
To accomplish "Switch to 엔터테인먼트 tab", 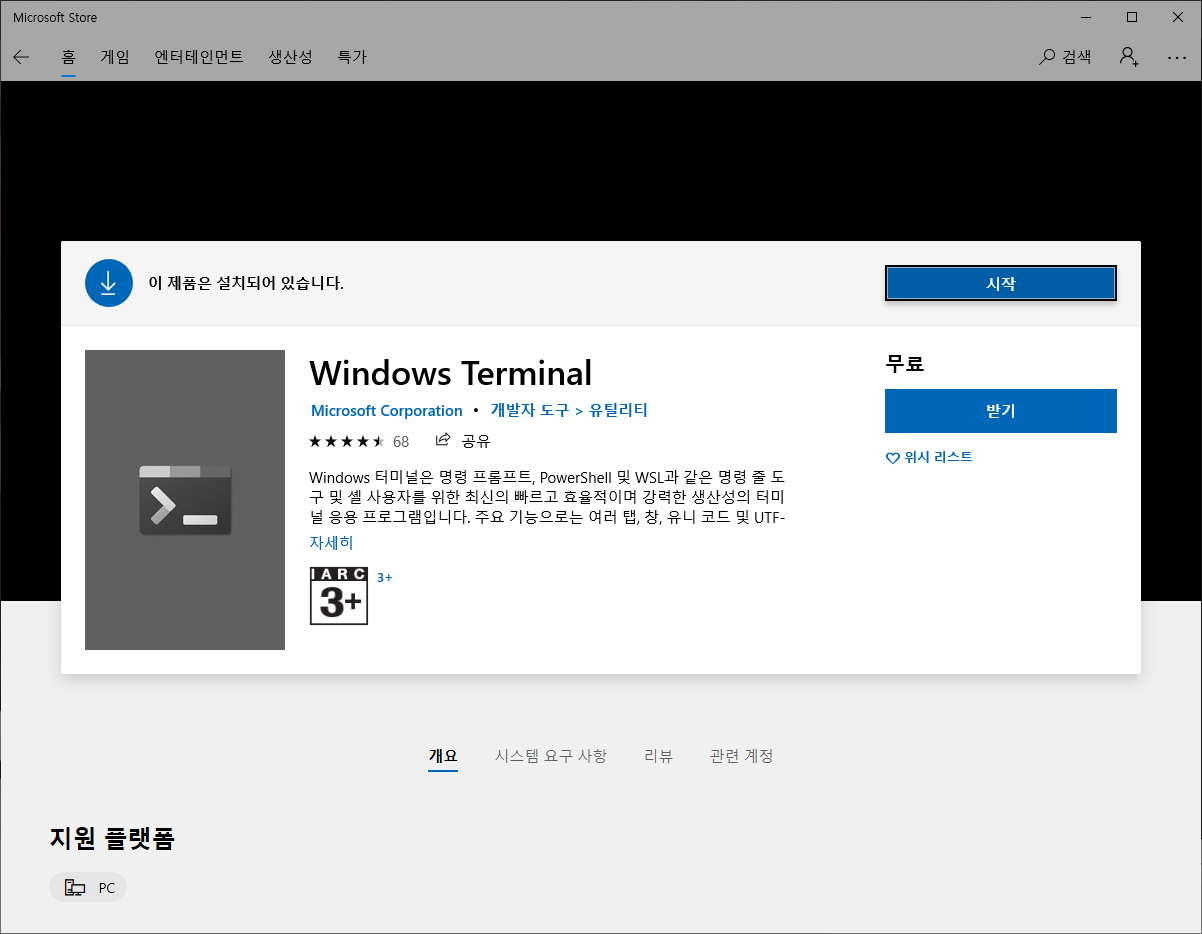I will click(199, 57).
